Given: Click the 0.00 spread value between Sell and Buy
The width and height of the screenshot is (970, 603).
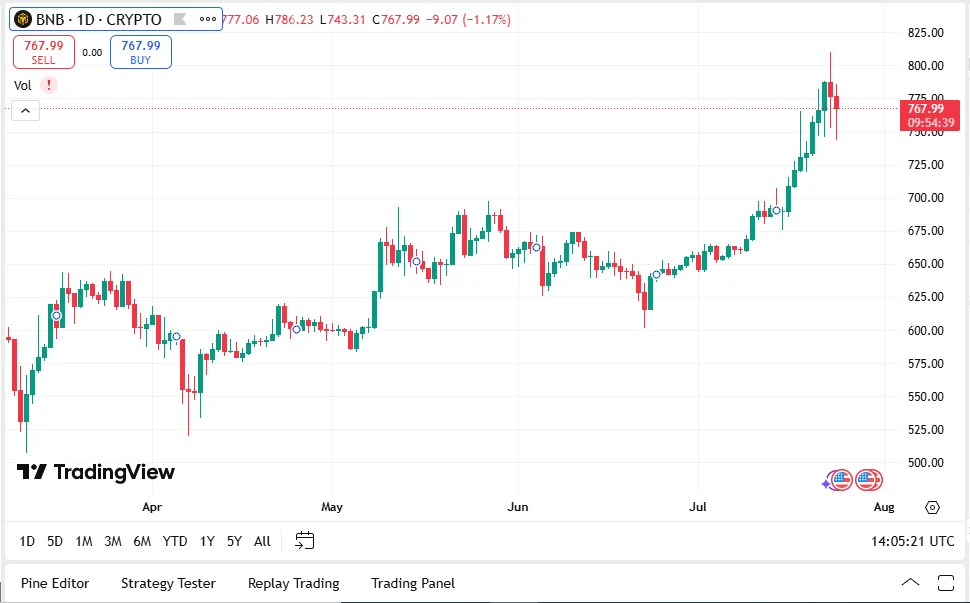Looking at the screenshot, I should point(92,53).
